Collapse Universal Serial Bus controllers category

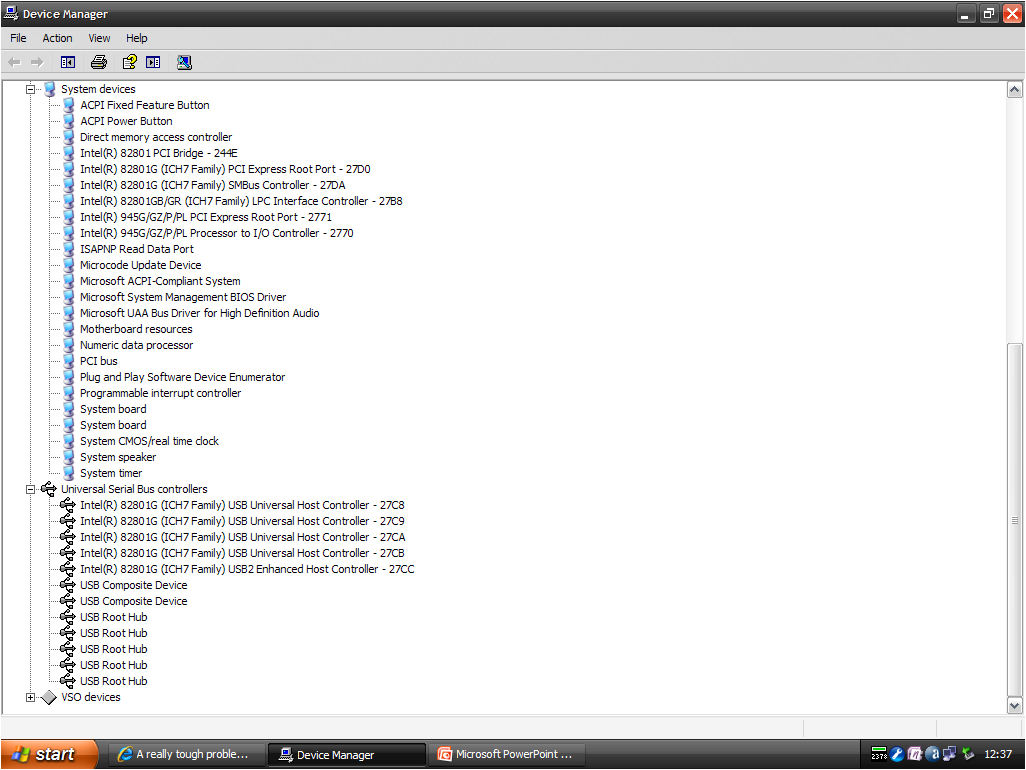[x=30, y=489]
